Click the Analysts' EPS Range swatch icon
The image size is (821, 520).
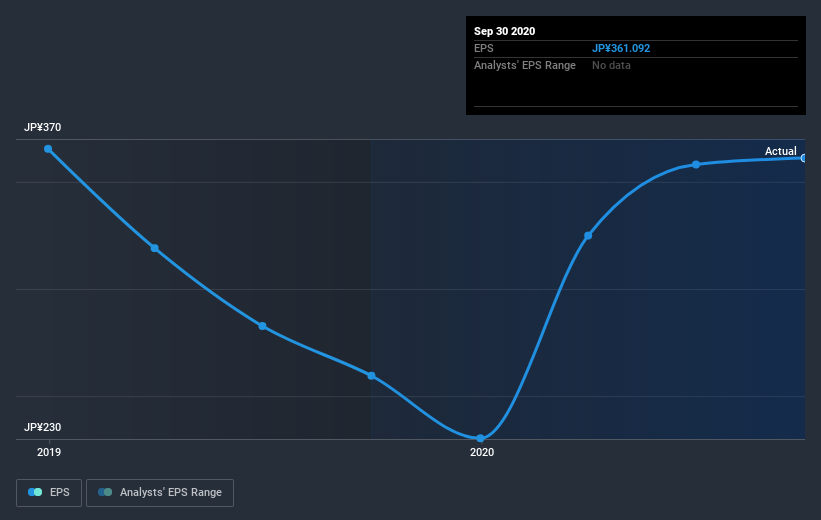tap(105, 492)
